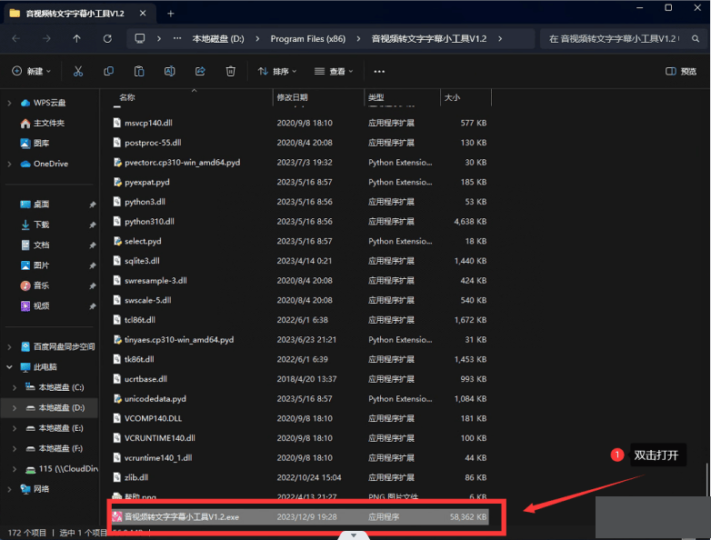Click Program Files (x86) breadcrumb
Image resolution: width=711 pixels, height=540 pixels.
[x=308, y=39]
